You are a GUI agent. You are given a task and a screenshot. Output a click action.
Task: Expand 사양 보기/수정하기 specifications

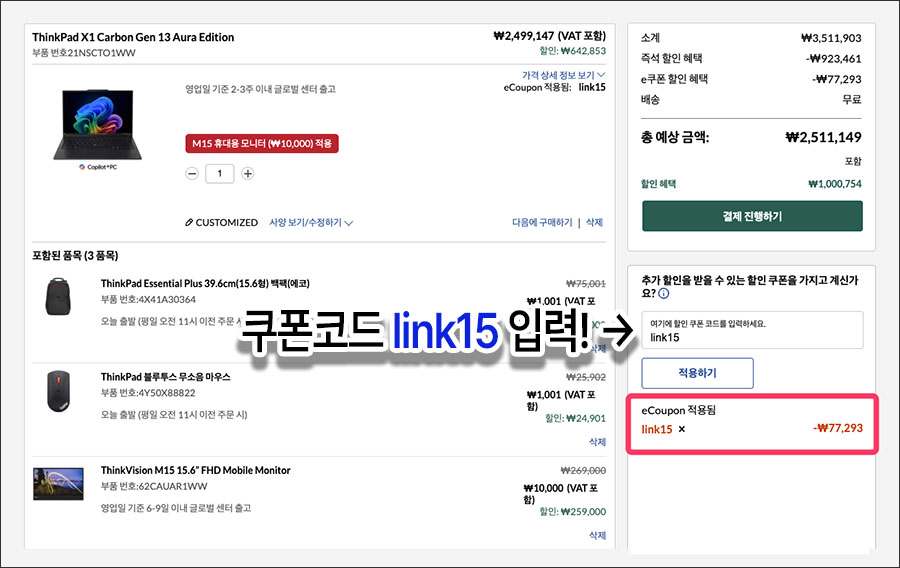[x=311, y=223]
